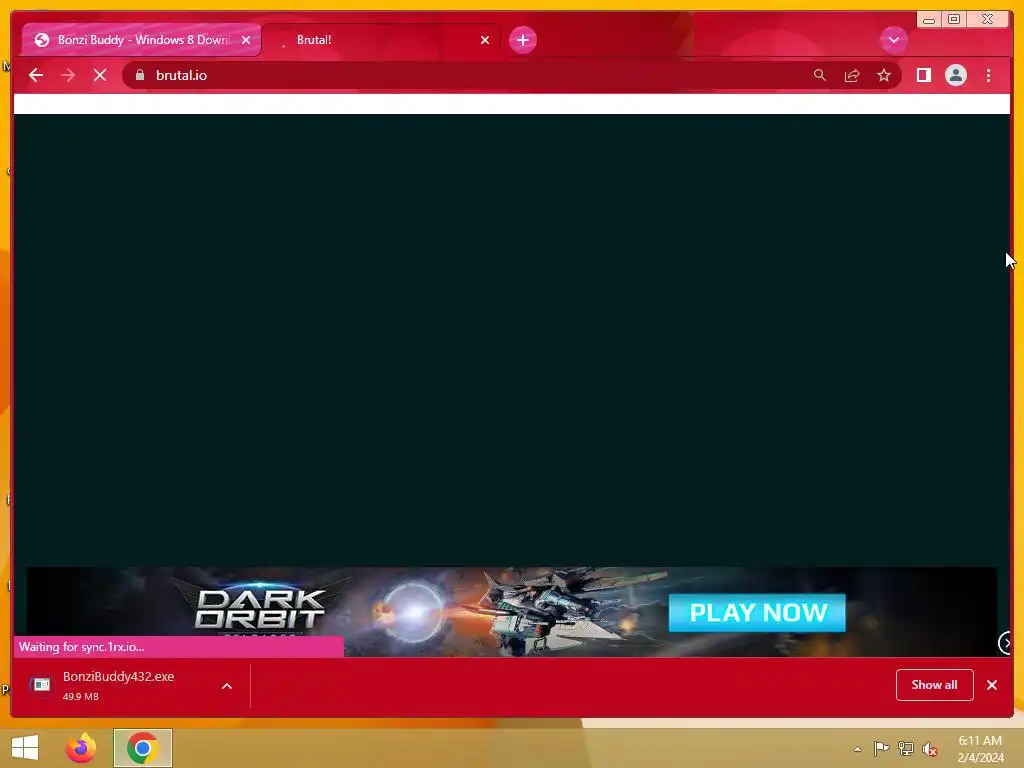
Task: Click the forward navigation arrow
Action: [x=68, y=75]
